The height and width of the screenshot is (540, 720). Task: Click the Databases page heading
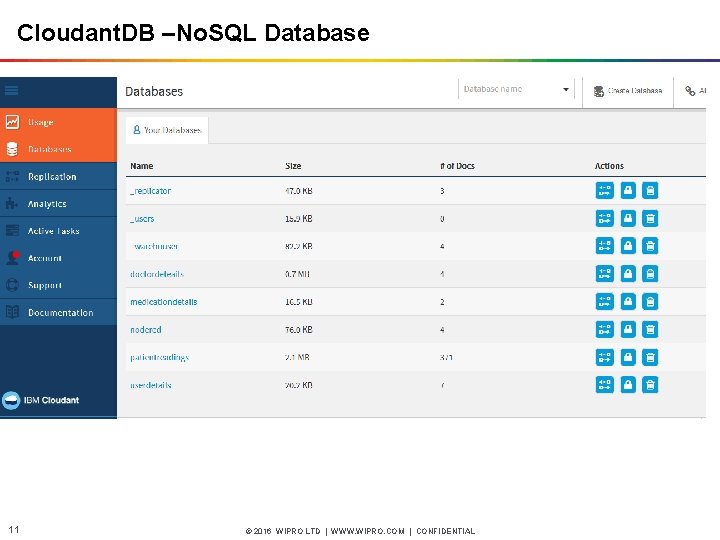pyautogui.click(x=154, y=91)
